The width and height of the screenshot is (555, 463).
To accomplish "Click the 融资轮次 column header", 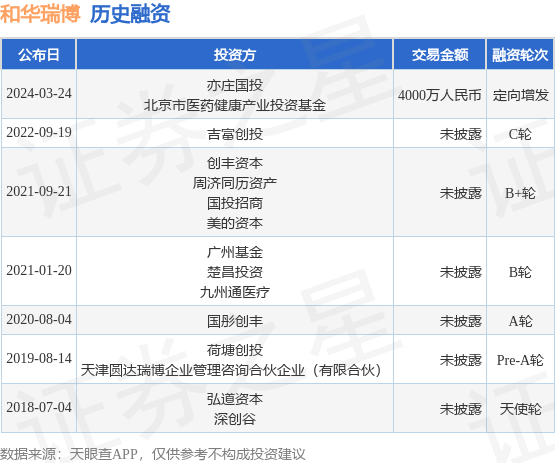I will click(520, 55).
